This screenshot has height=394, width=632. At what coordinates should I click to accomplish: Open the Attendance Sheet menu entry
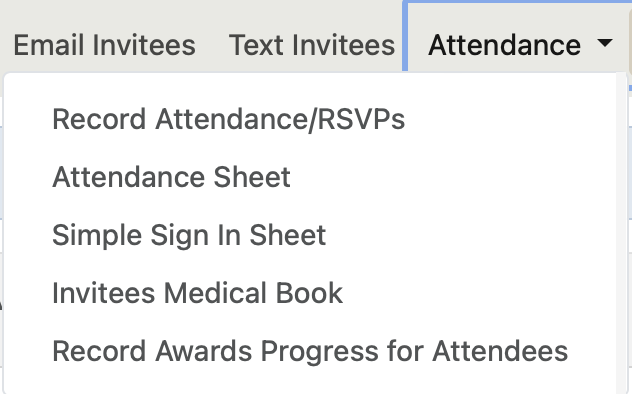pyautogui.click(x=171, y=177)
